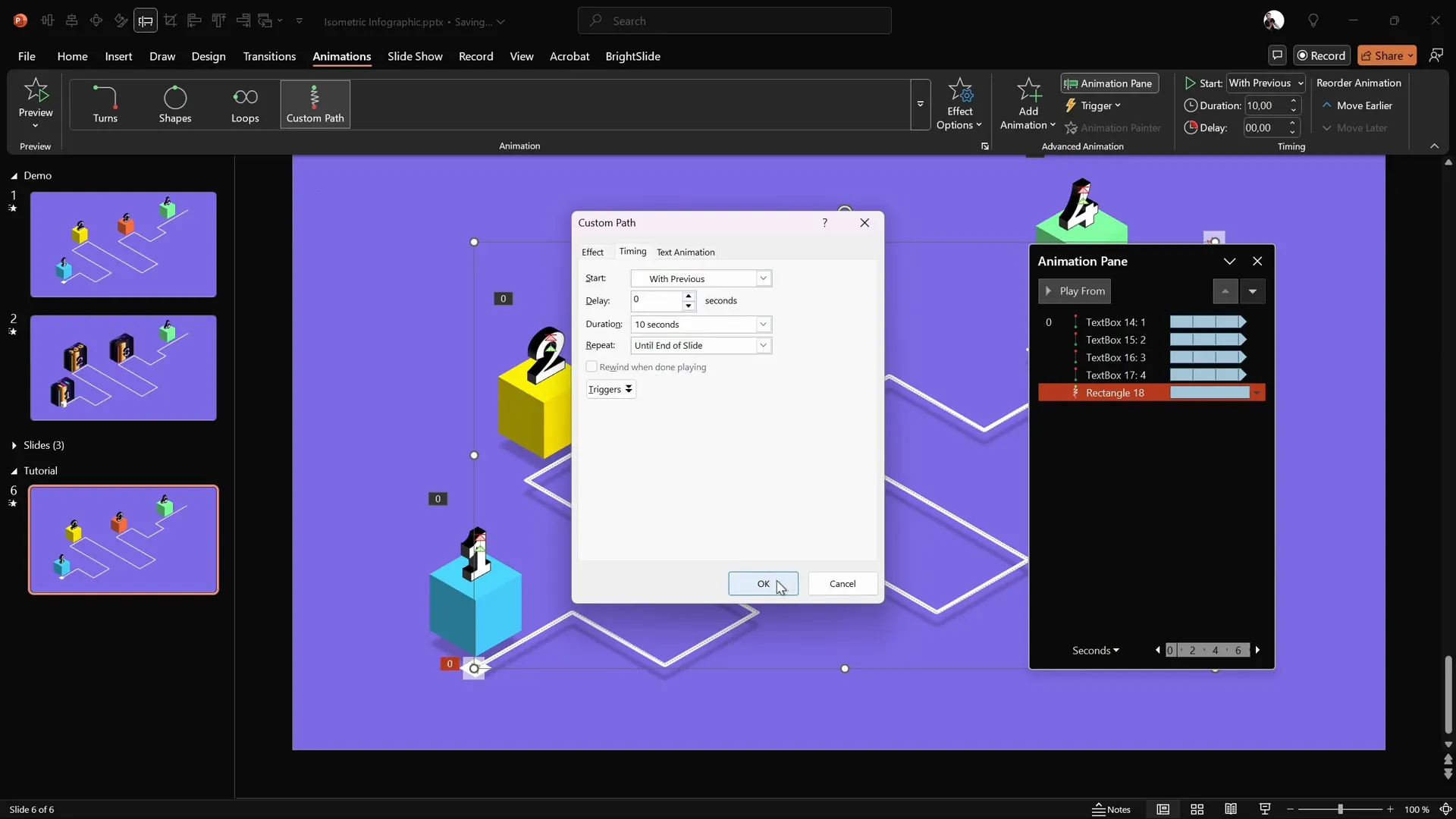1456x819 pixels.
Task: Click the zoom slider handle
Action: [x=1341, y=809]
